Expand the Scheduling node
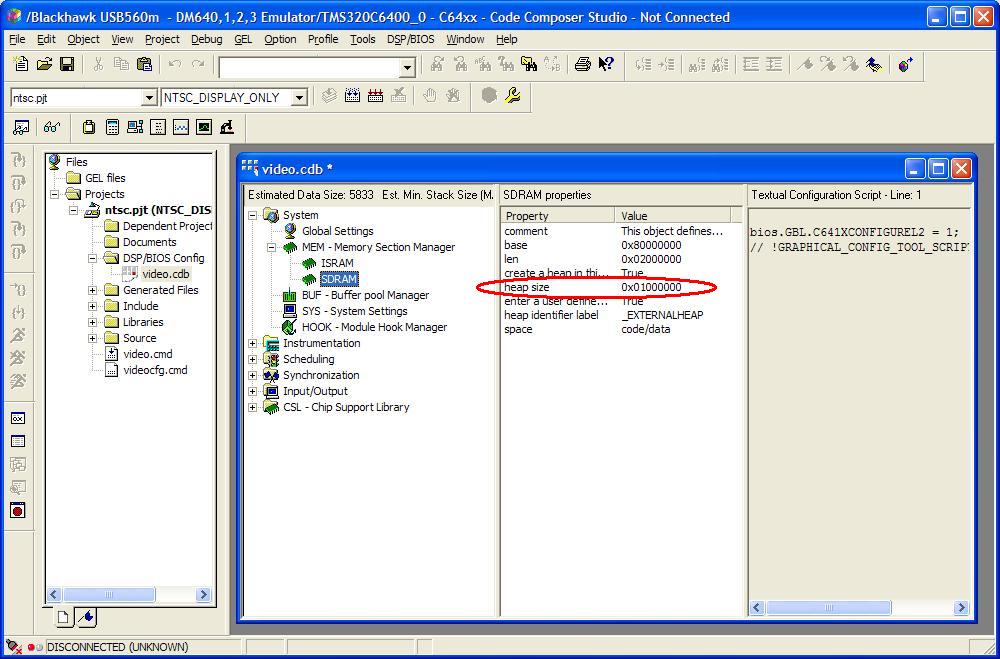 tap(253, 359)
